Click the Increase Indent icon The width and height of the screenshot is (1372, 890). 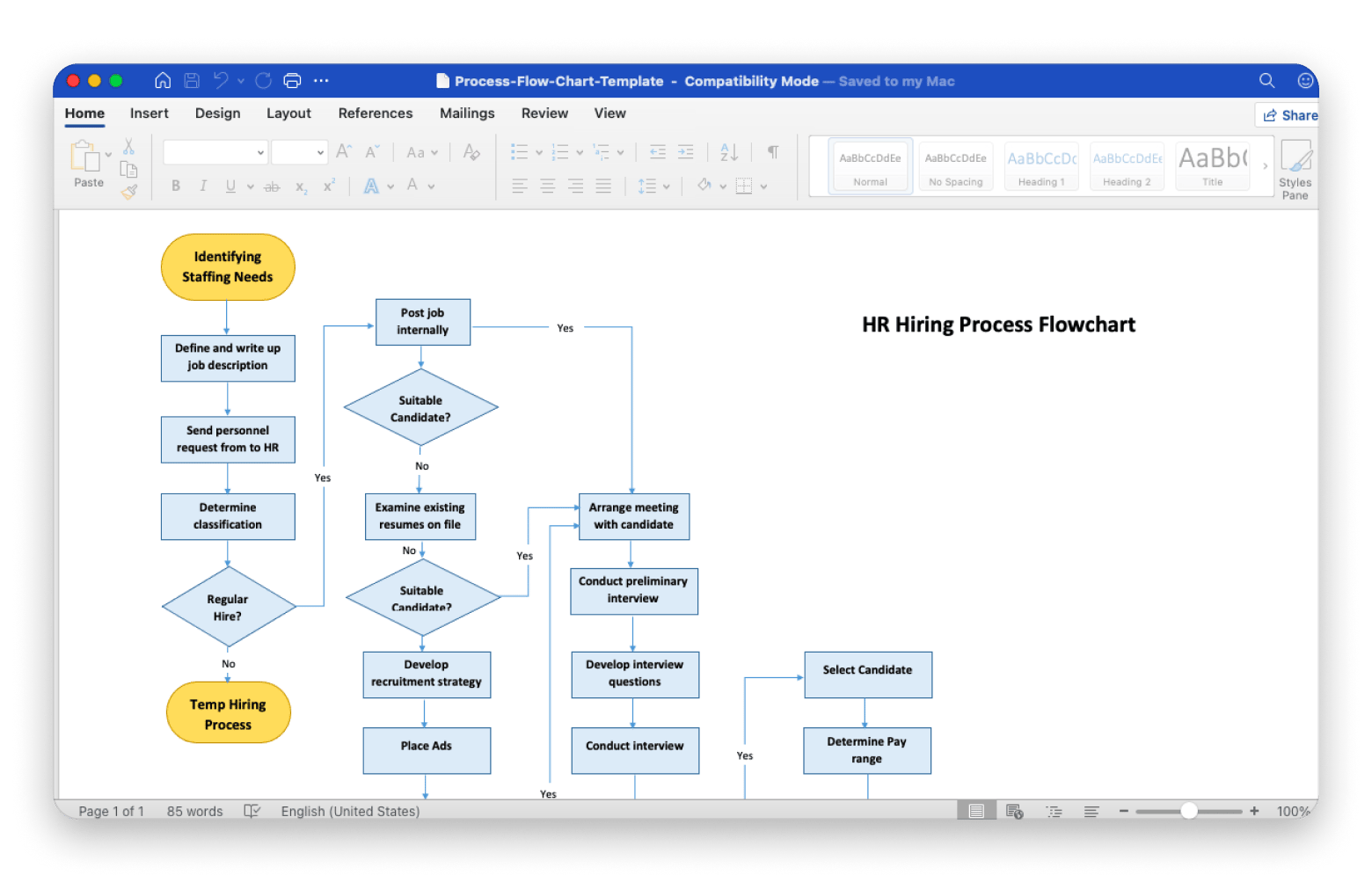(x=686, y=152)
